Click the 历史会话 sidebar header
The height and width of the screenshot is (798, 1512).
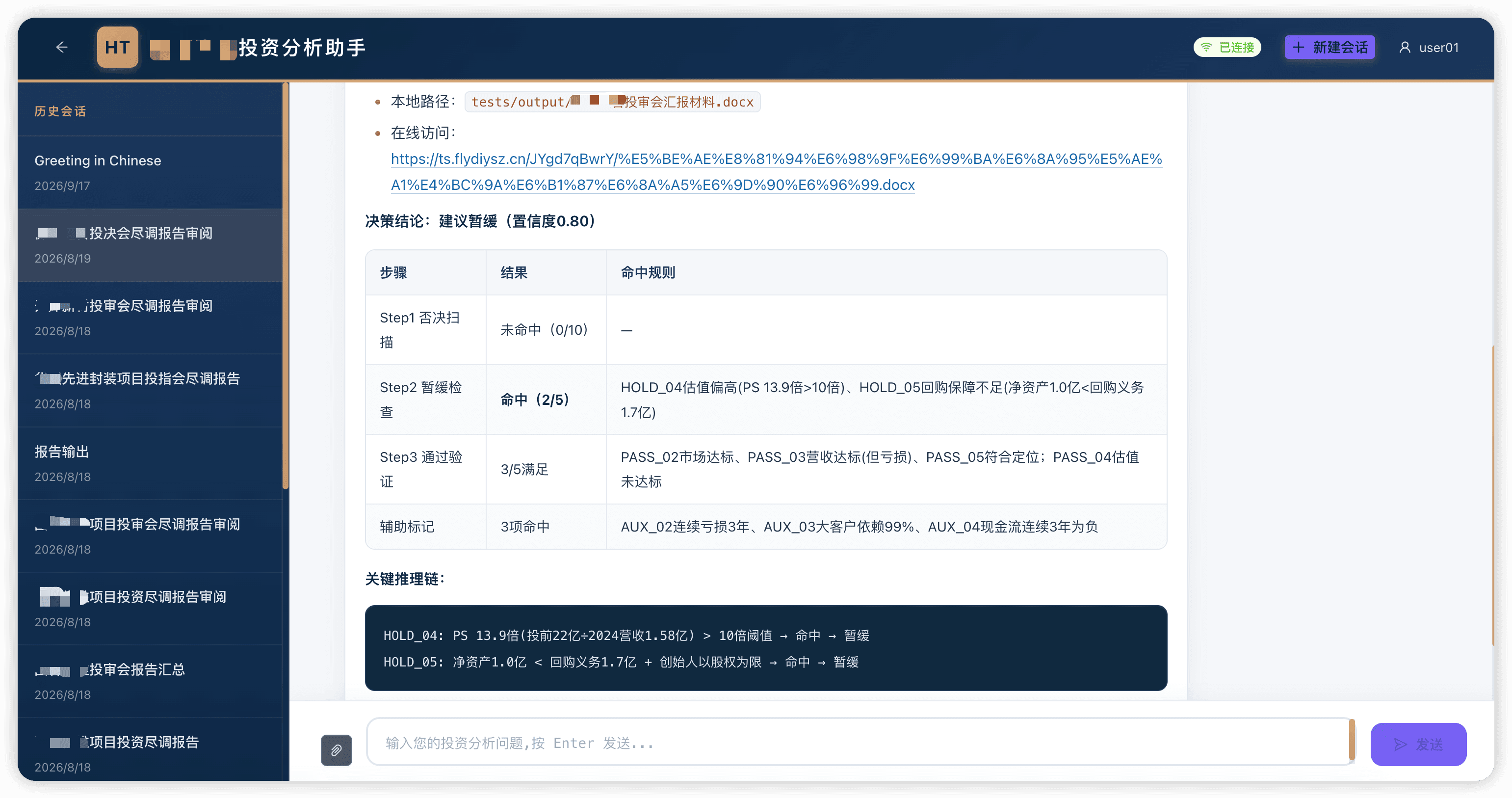click(x=60, y=111)
